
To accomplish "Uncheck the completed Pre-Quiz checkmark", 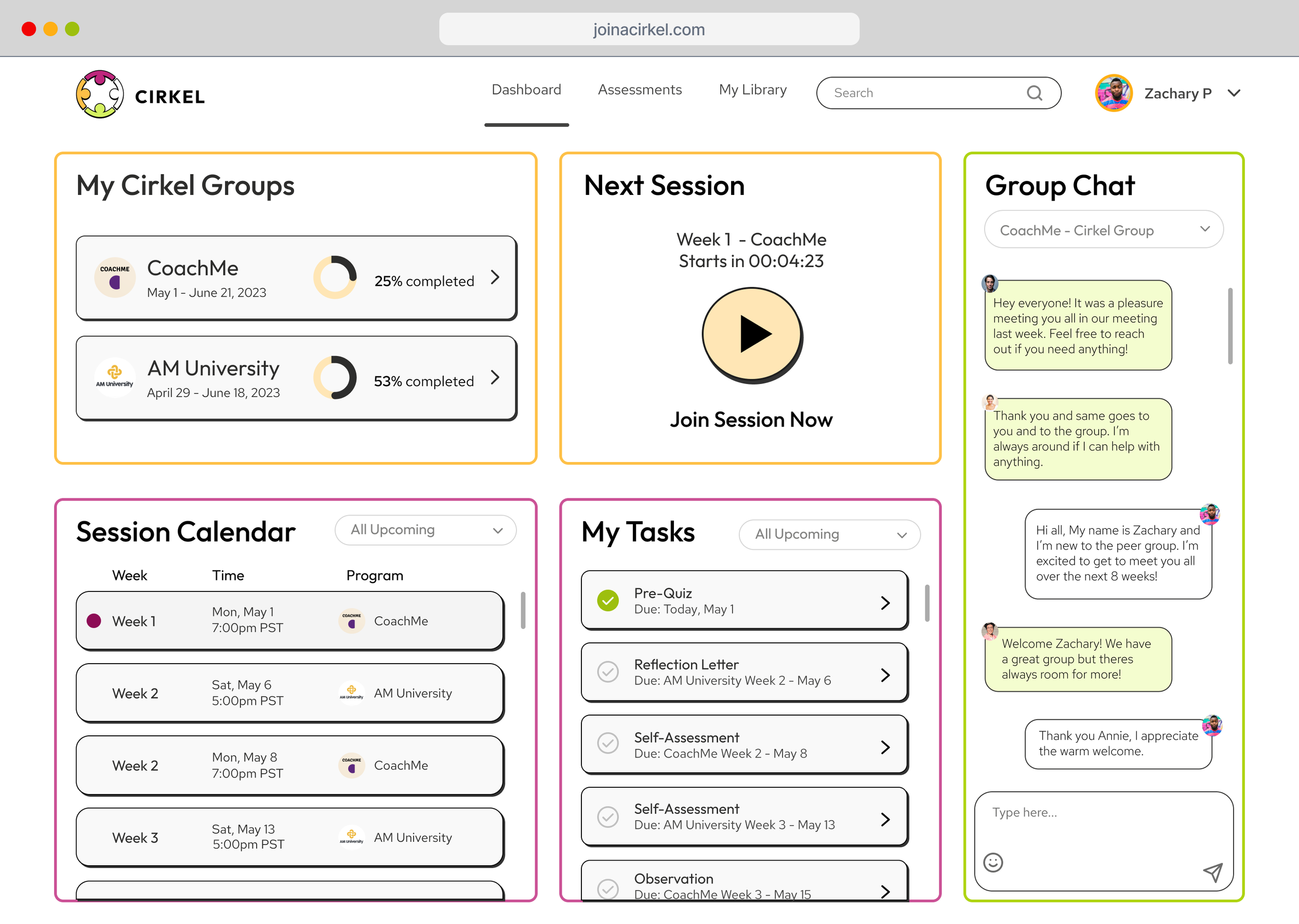I will [607, 600].
